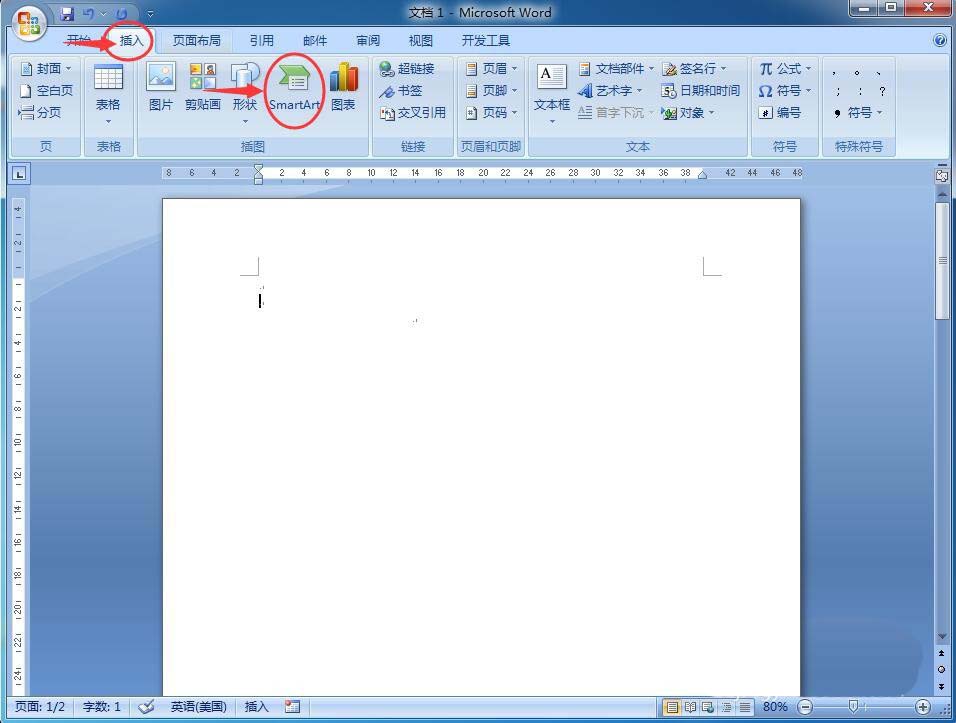956x723 pixels.
Task: Toggle 插入 insert mode in status bar
Action: (x=256, y=707)
